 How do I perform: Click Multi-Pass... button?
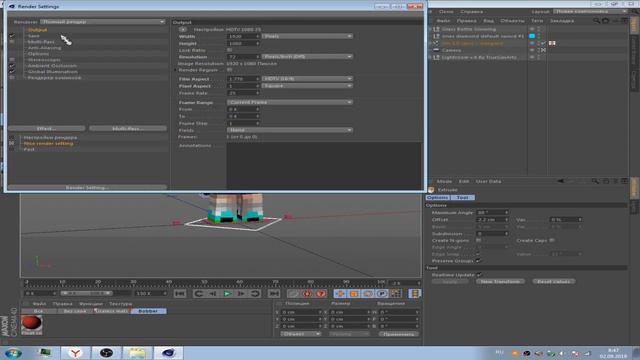tap(128, 129)
